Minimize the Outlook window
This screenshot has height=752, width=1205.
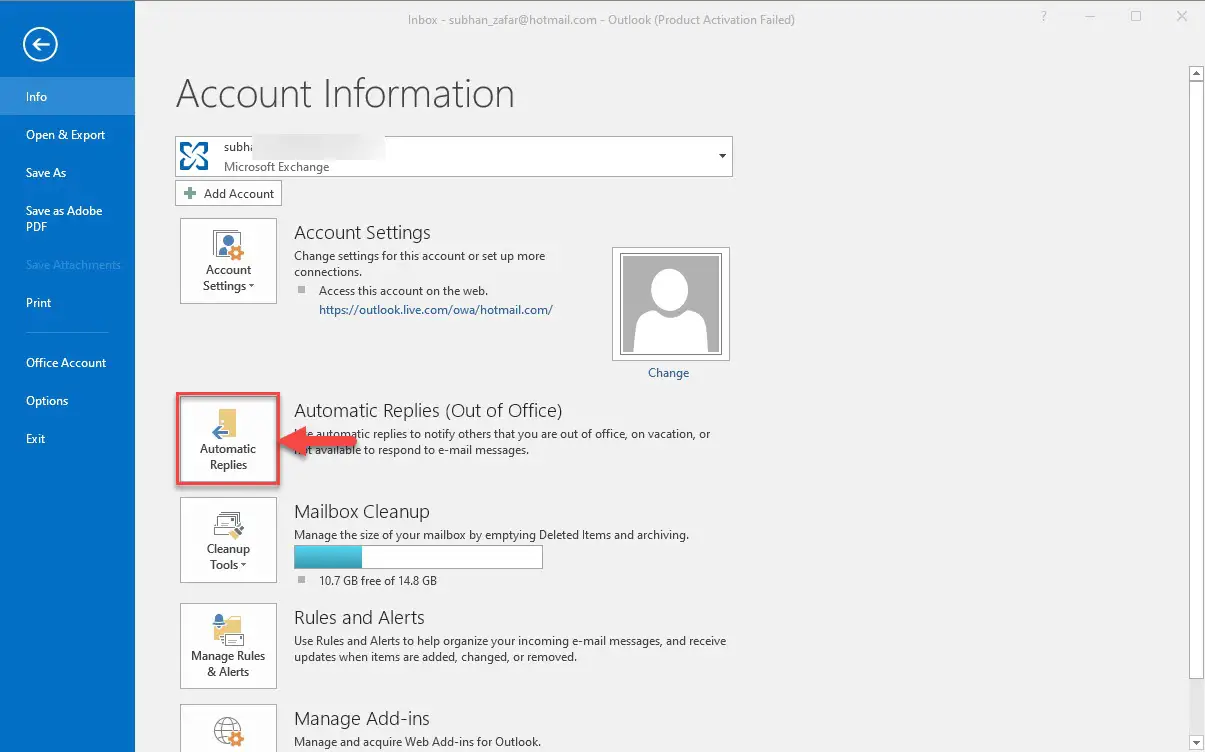tap(1091, 17)
